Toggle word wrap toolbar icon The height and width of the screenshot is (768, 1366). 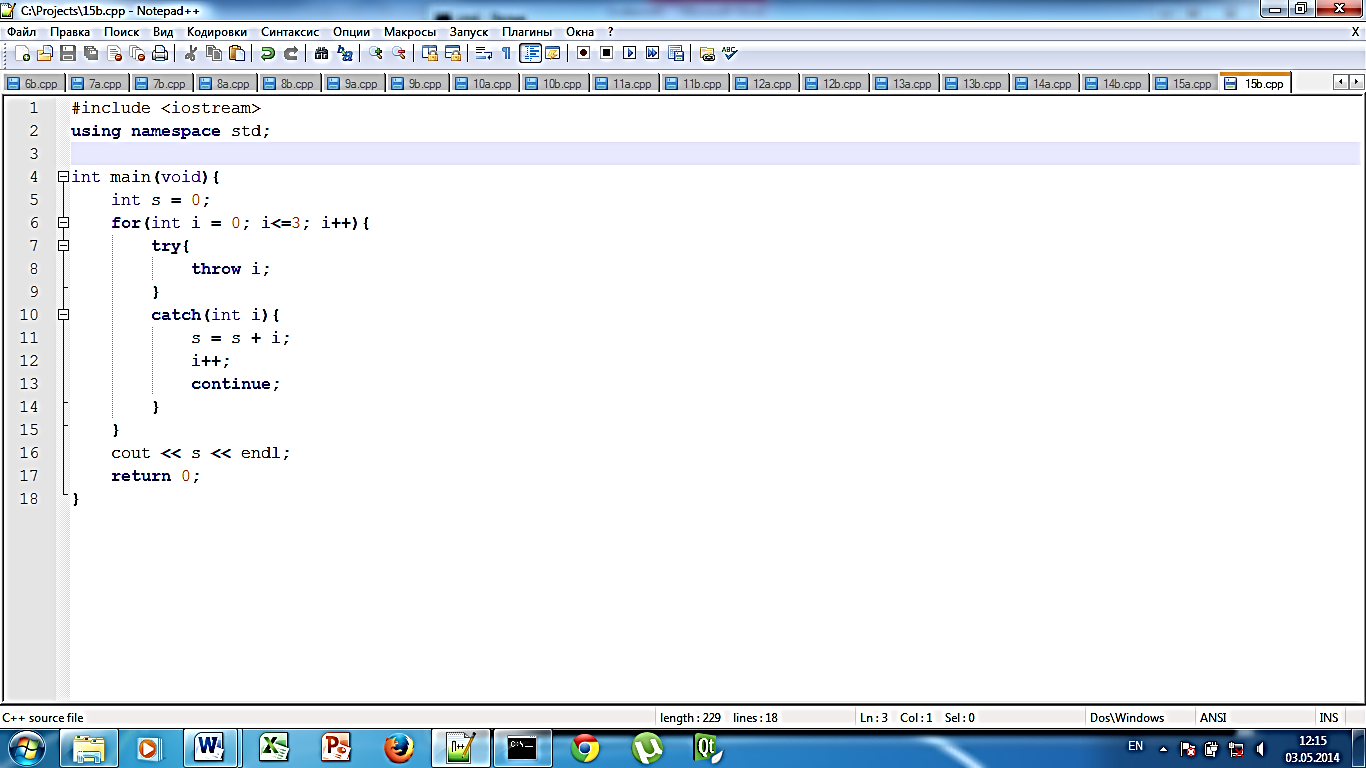pos(484,54)
